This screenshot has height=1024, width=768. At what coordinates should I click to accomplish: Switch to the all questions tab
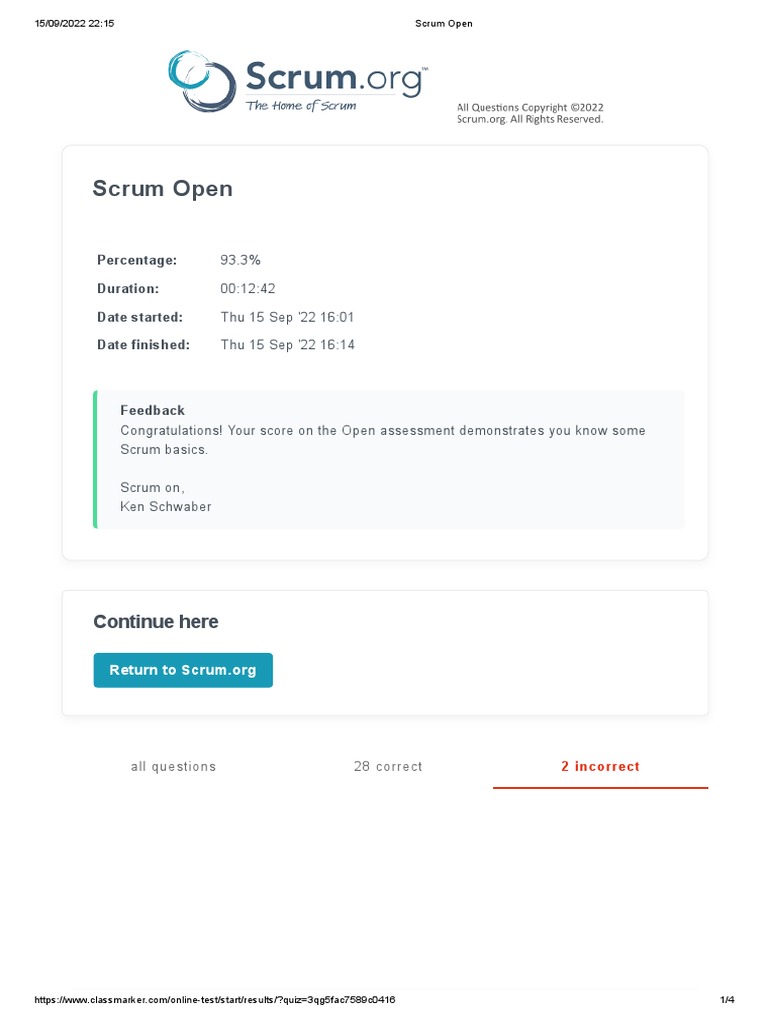coord(173,767)
